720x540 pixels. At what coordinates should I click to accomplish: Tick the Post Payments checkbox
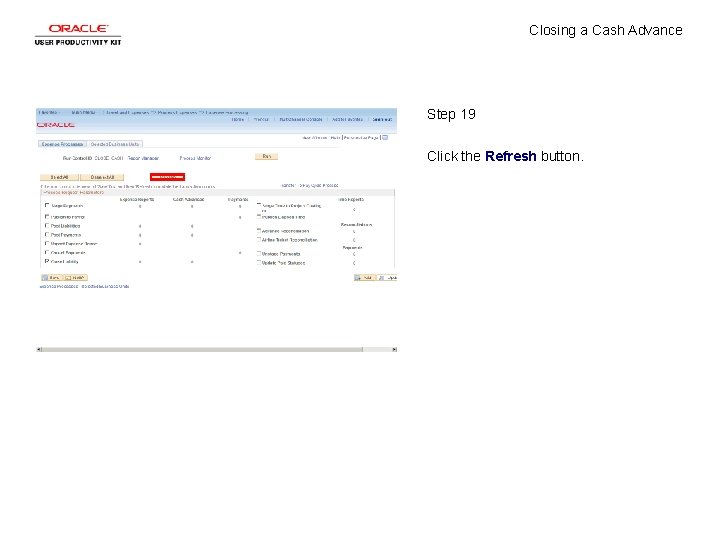(47, 235)
